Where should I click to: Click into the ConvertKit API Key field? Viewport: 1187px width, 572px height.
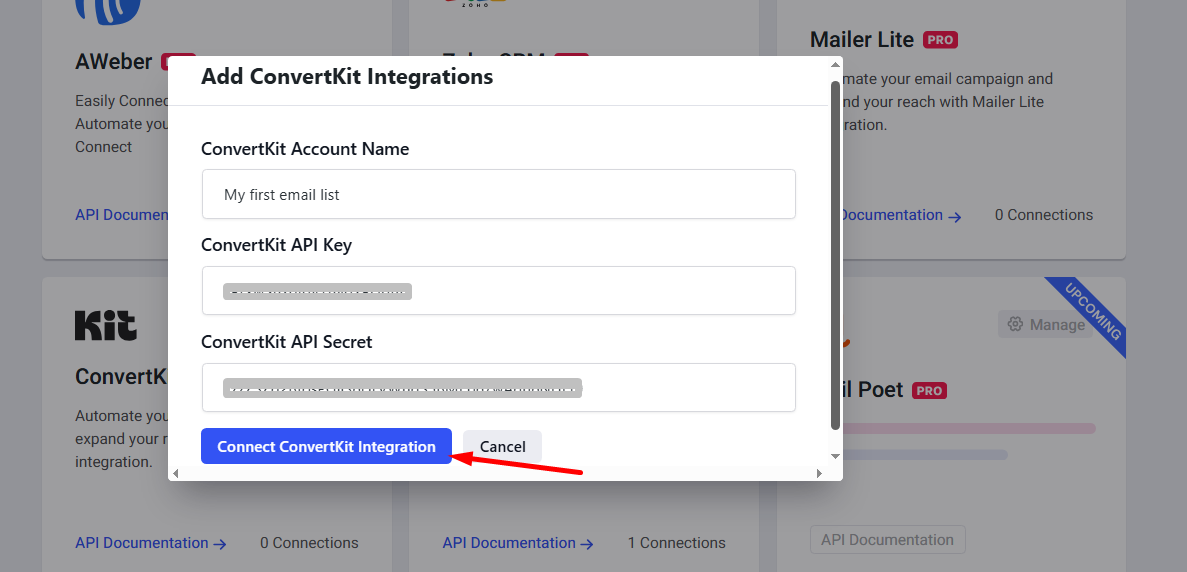[498, 291]
